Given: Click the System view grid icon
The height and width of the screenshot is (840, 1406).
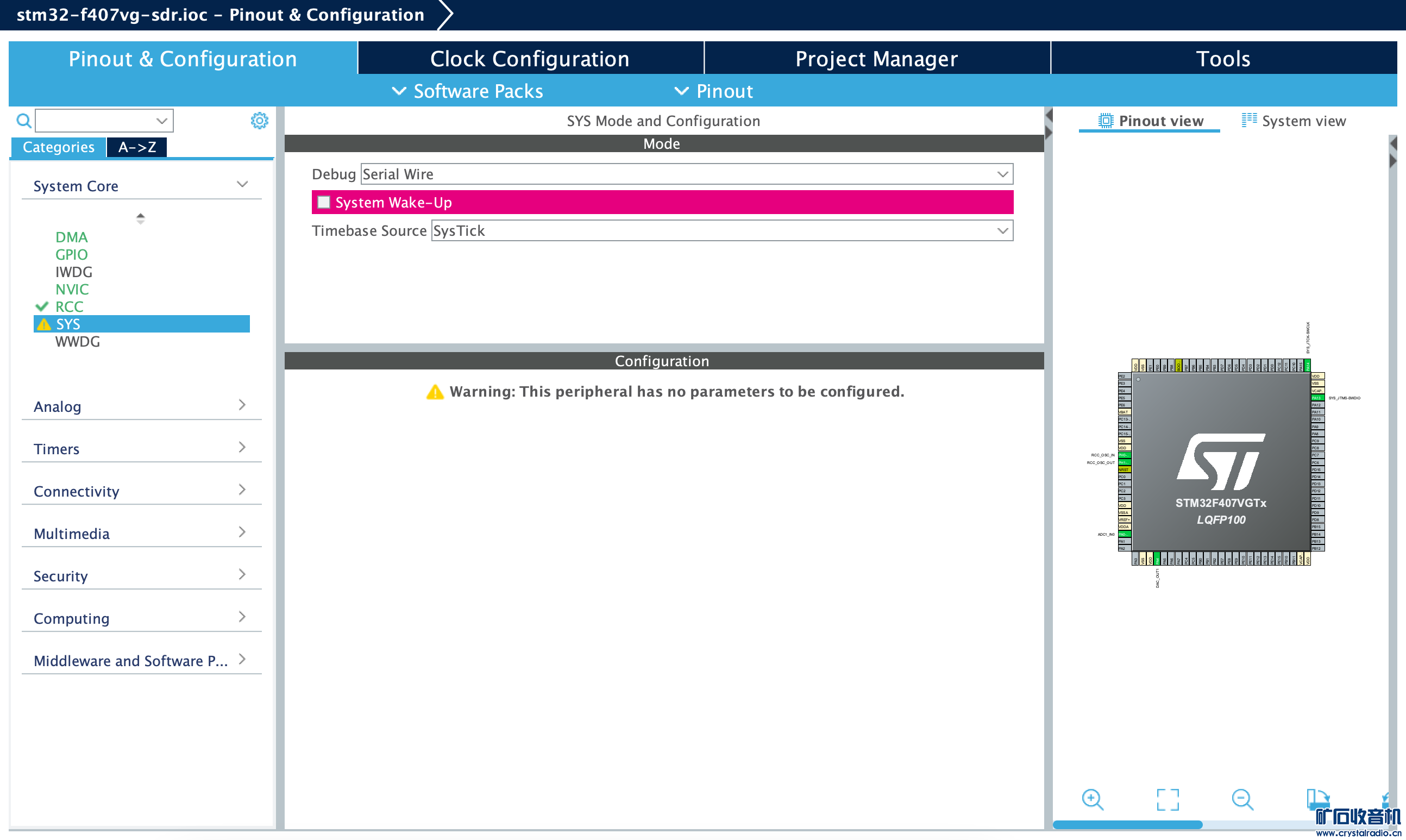Looking at the screenshot, I should (1248, 121).
